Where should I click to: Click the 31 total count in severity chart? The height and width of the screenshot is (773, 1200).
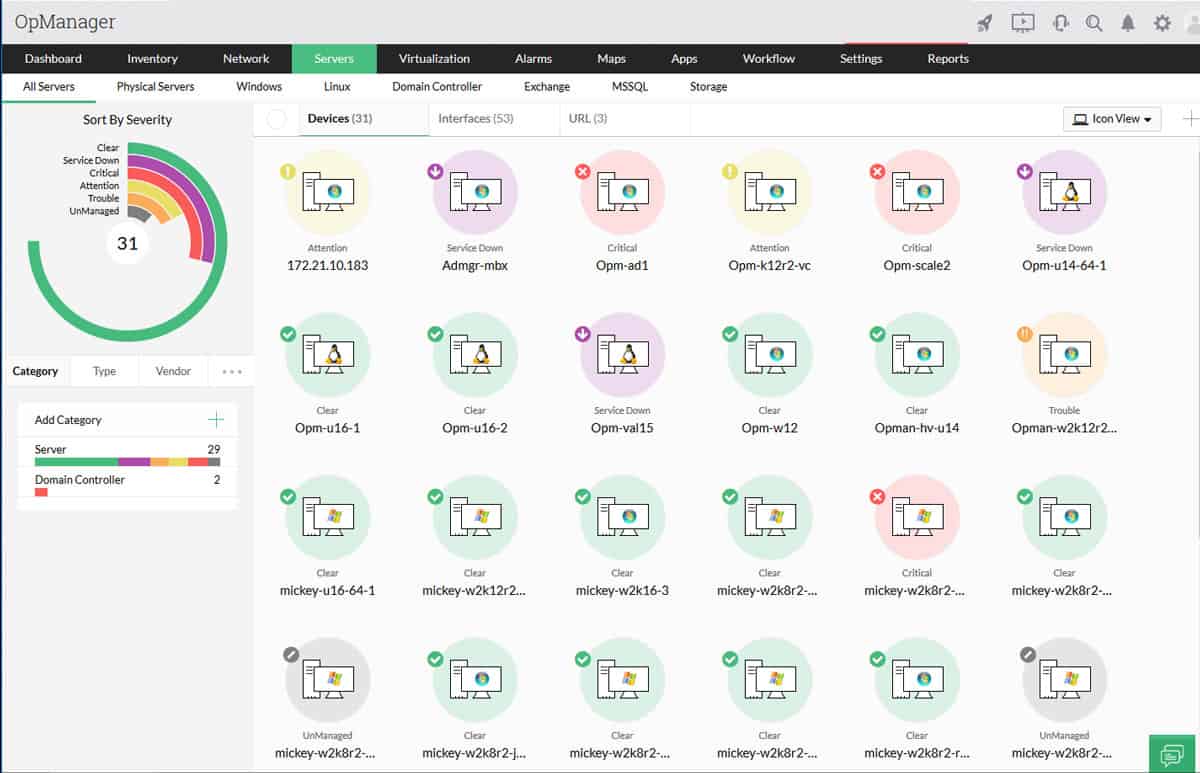[x=127, y=243]
